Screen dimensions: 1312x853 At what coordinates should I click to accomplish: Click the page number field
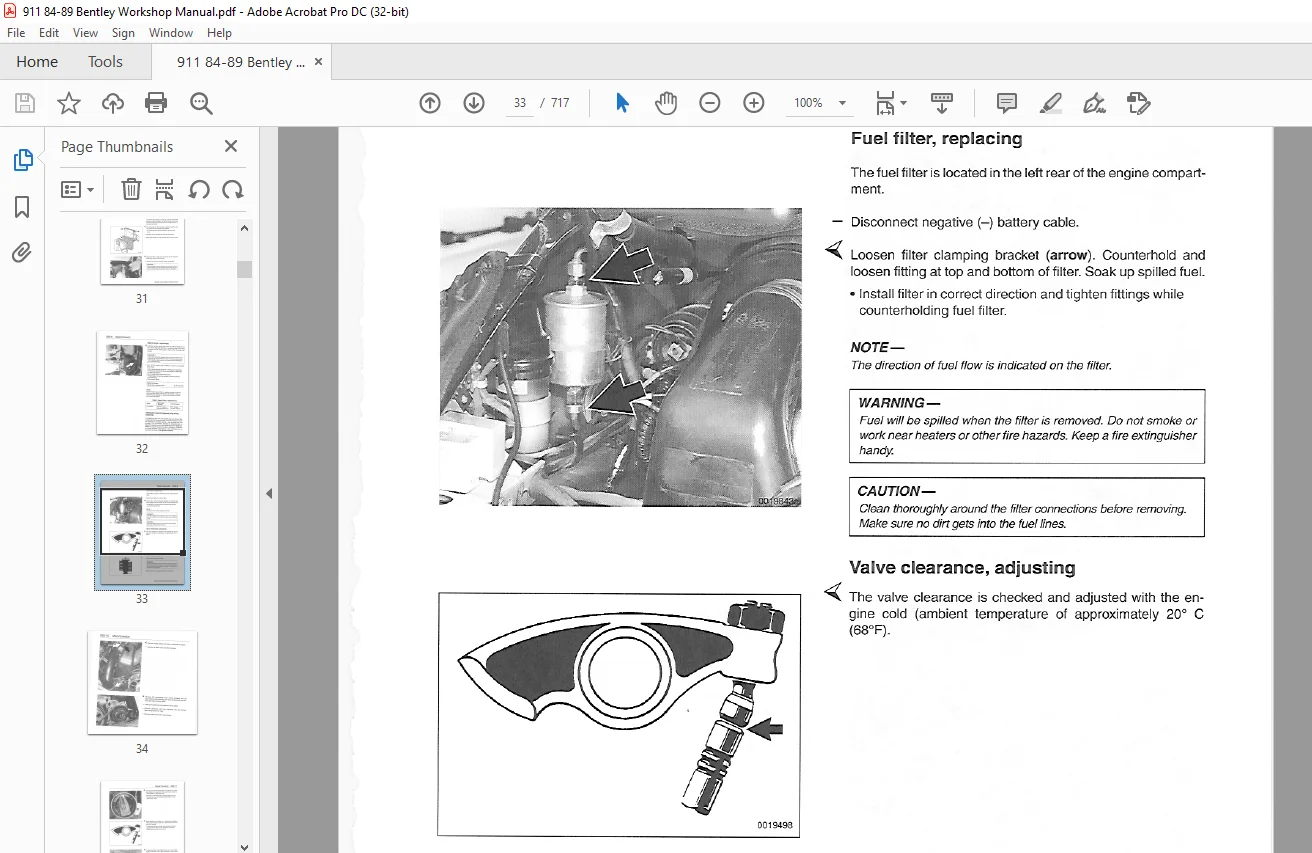520,103
